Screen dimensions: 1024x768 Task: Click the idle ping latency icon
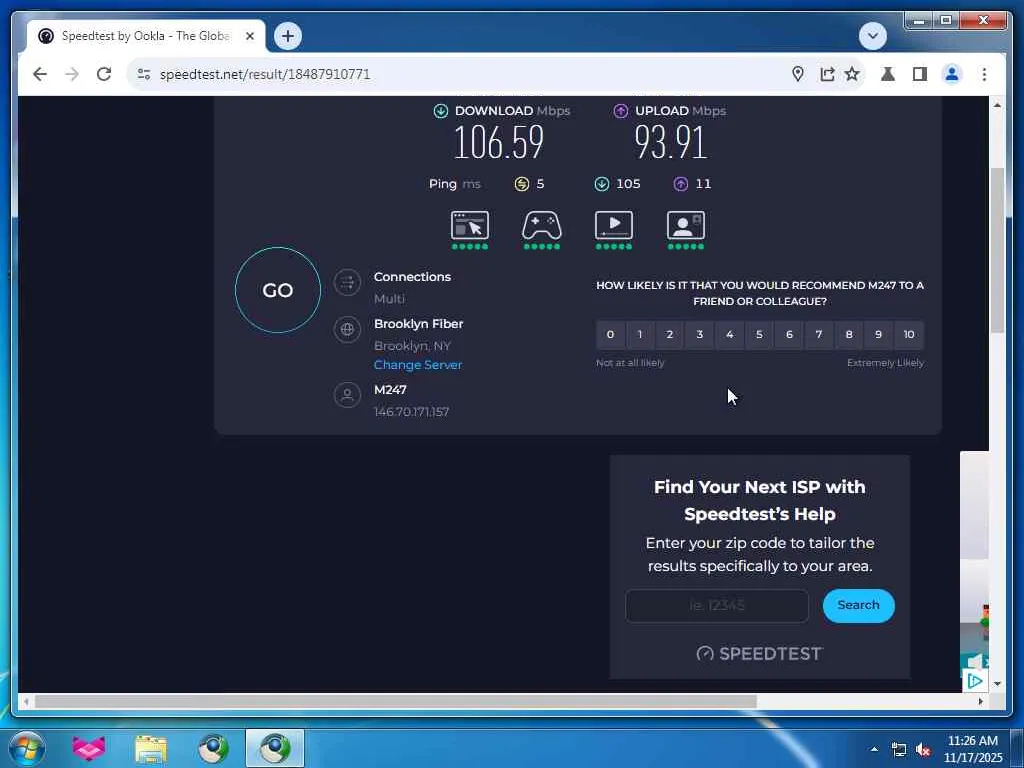[x=522, y=184]
